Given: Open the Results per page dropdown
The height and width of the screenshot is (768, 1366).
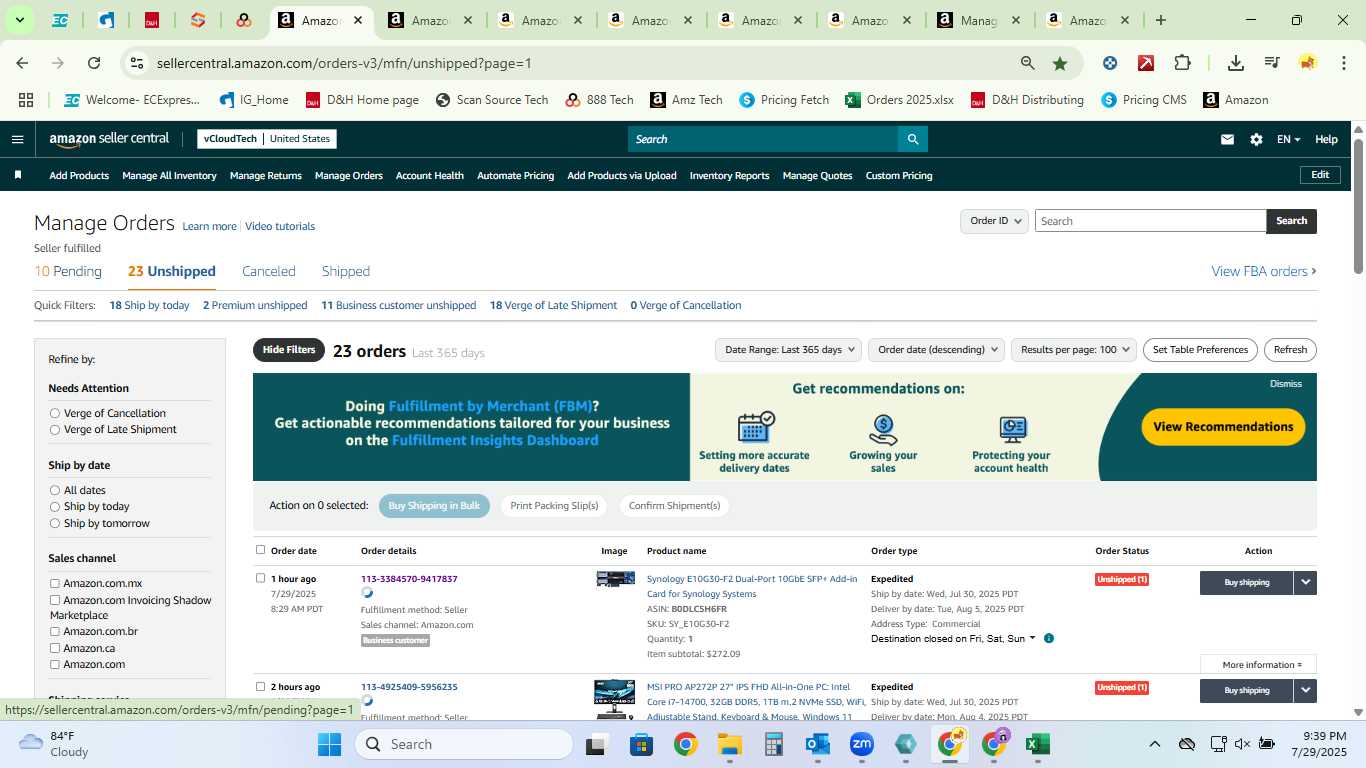Looking at the screenshot, I should point(1074,350).
